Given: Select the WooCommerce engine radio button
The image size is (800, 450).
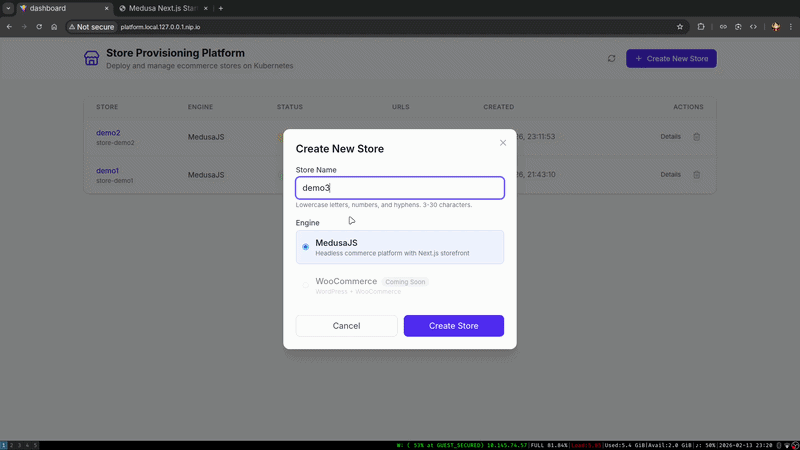Looking at the screenshot, I should click(x=306, y=285).
